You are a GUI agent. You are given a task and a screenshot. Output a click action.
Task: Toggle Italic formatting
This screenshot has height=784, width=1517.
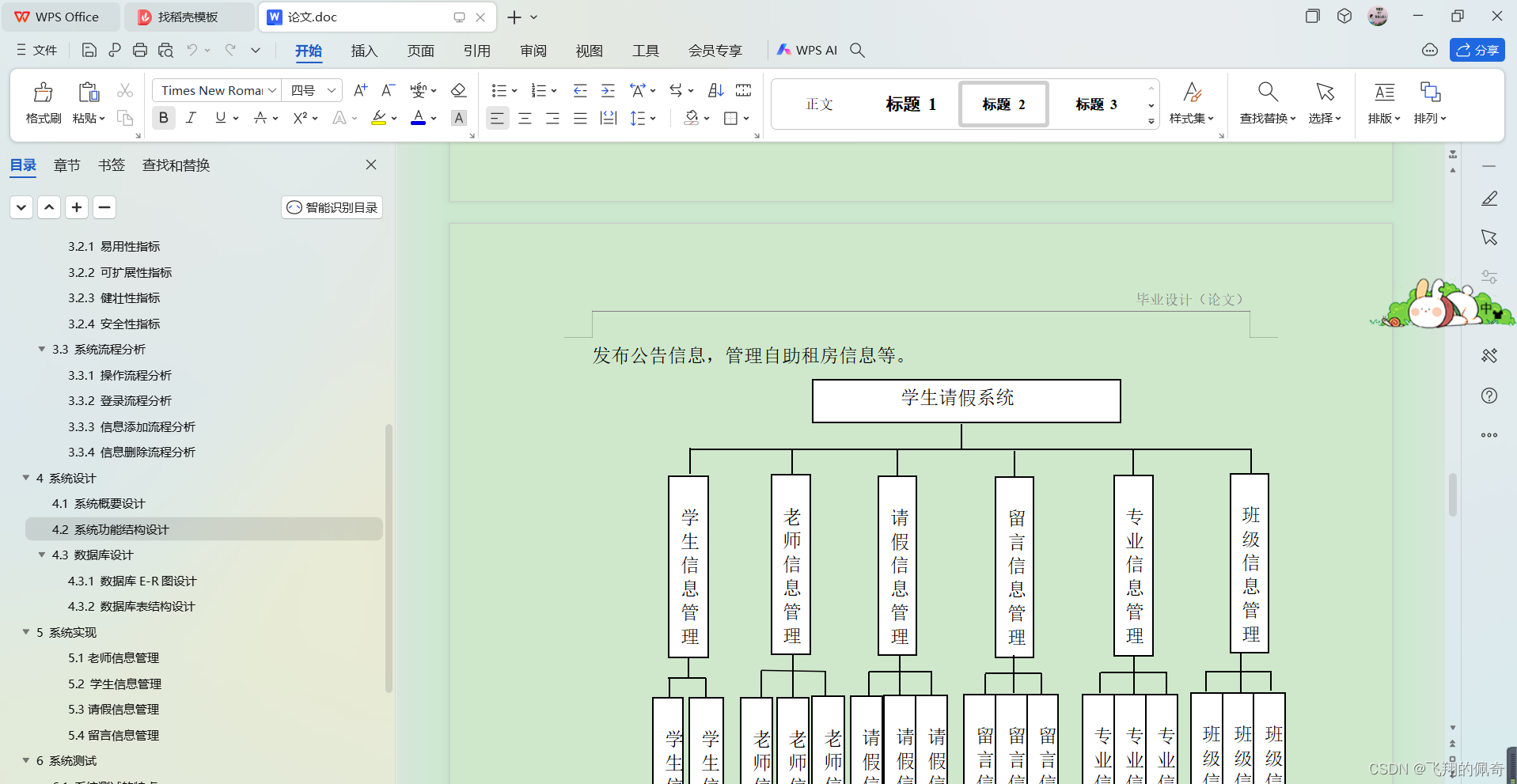[191, 118]
